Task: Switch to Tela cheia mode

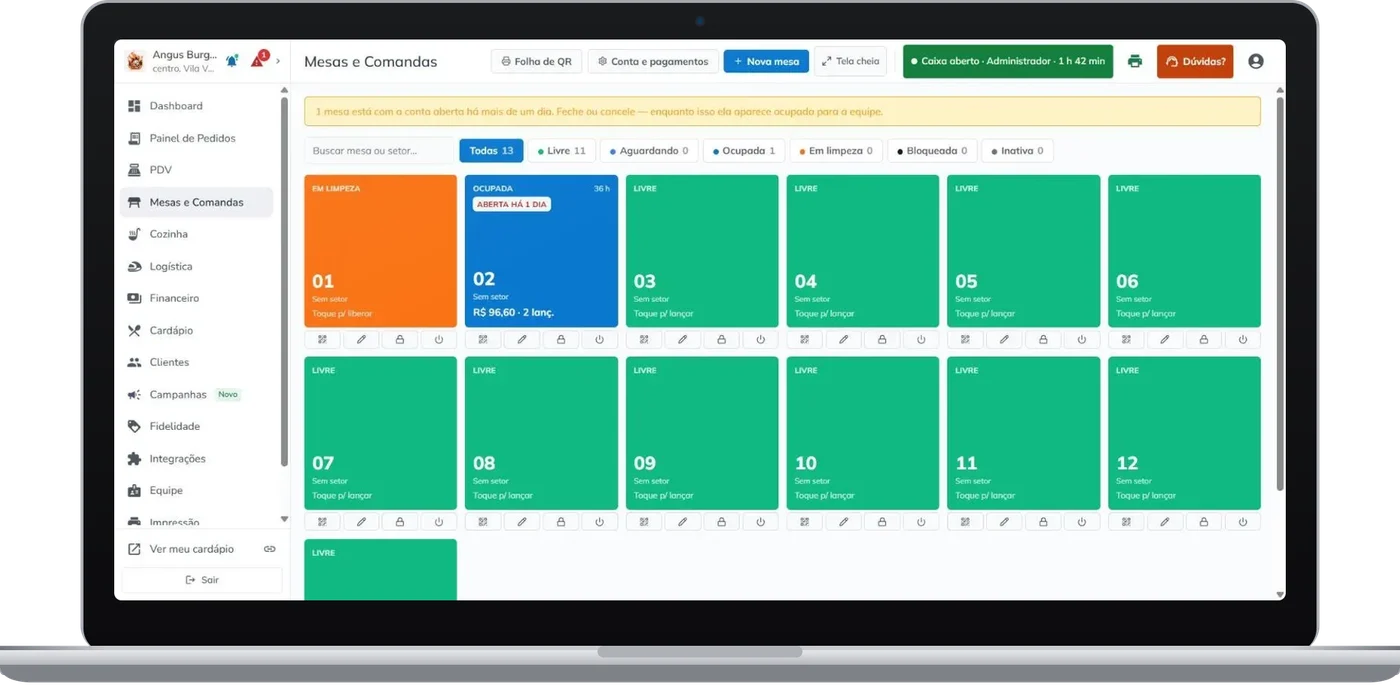Action: (x=850, y=61)
